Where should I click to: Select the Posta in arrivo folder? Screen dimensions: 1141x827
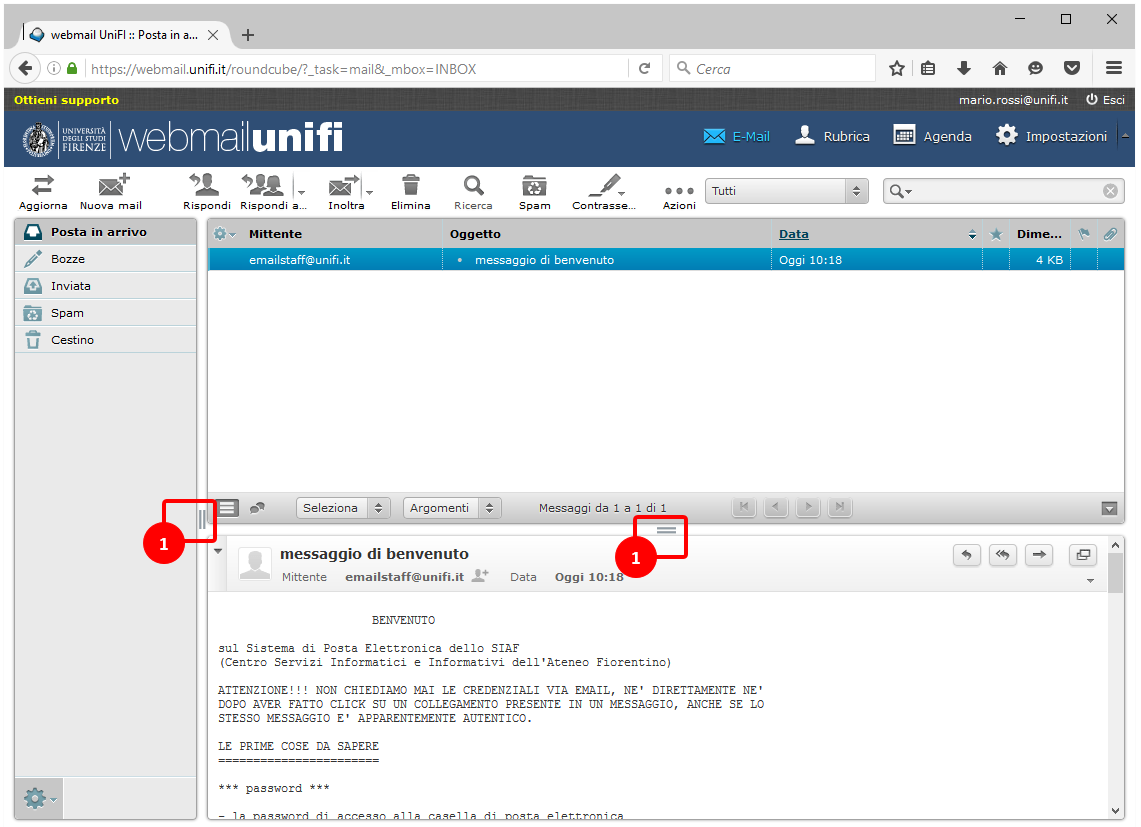coord(106,232)
